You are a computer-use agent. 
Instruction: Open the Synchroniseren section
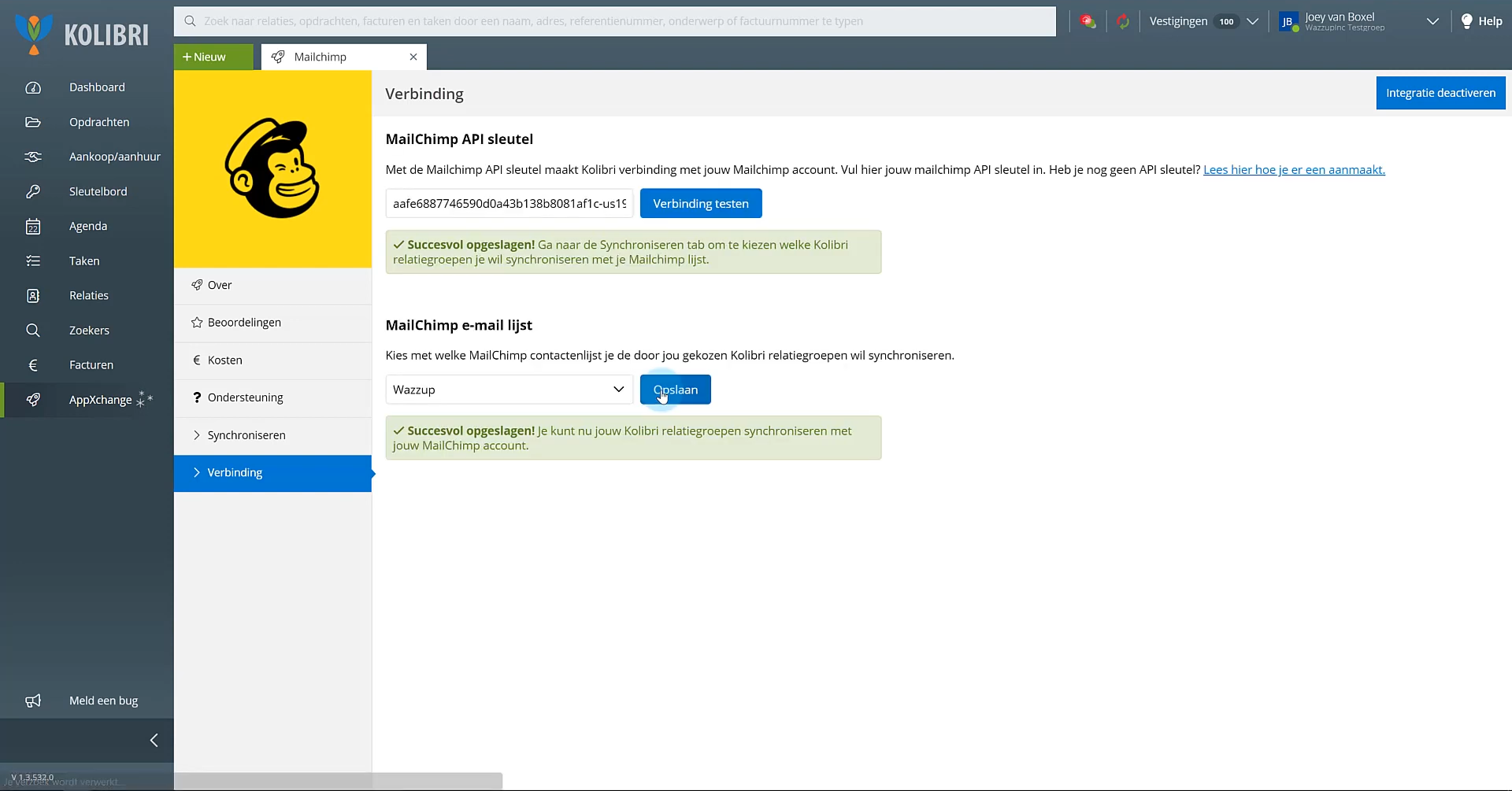click(272, 435)
